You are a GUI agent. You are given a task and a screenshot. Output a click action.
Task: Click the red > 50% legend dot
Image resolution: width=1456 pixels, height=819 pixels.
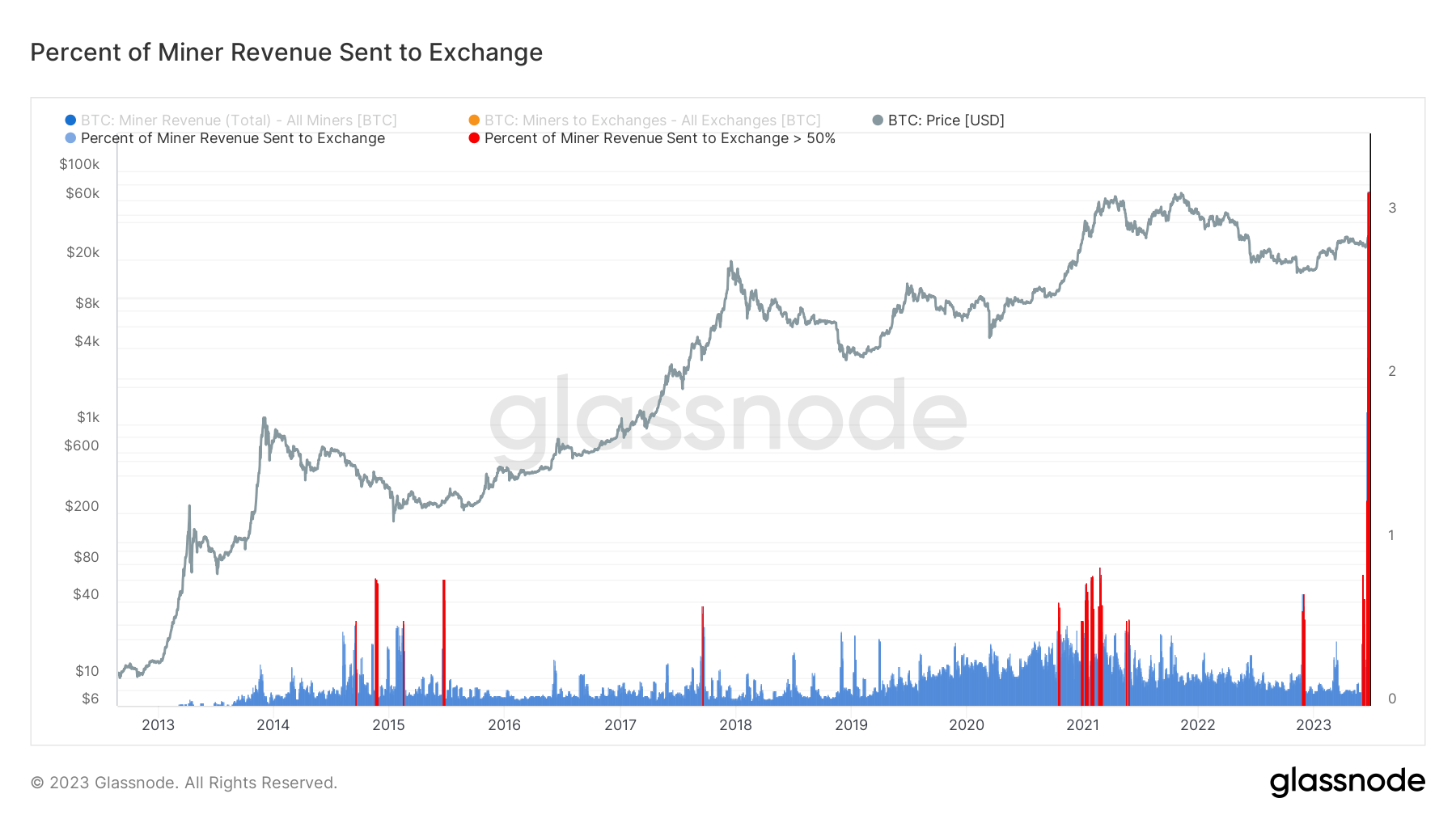pyautogui.click(x=474, y=138)
